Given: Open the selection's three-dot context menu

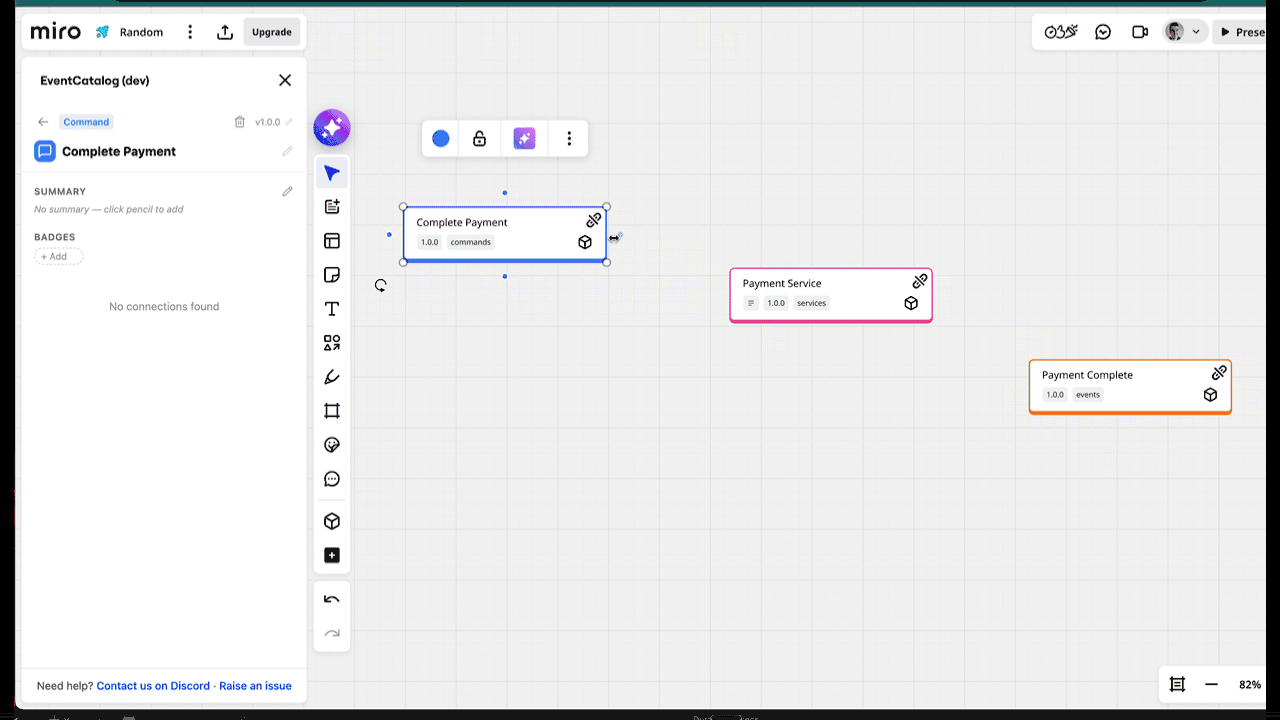Looking at the screenshot, I should 569,138.
